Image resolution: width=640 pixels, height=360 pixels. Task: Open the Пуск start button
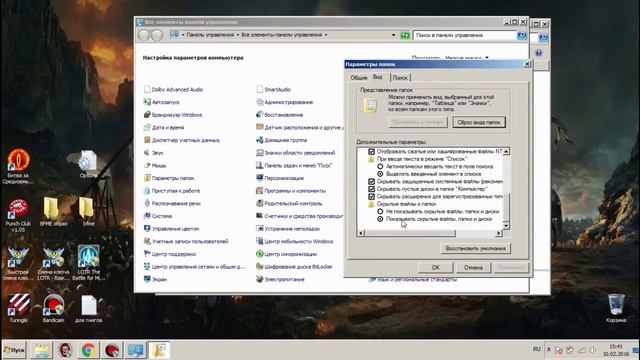point(14,350)
